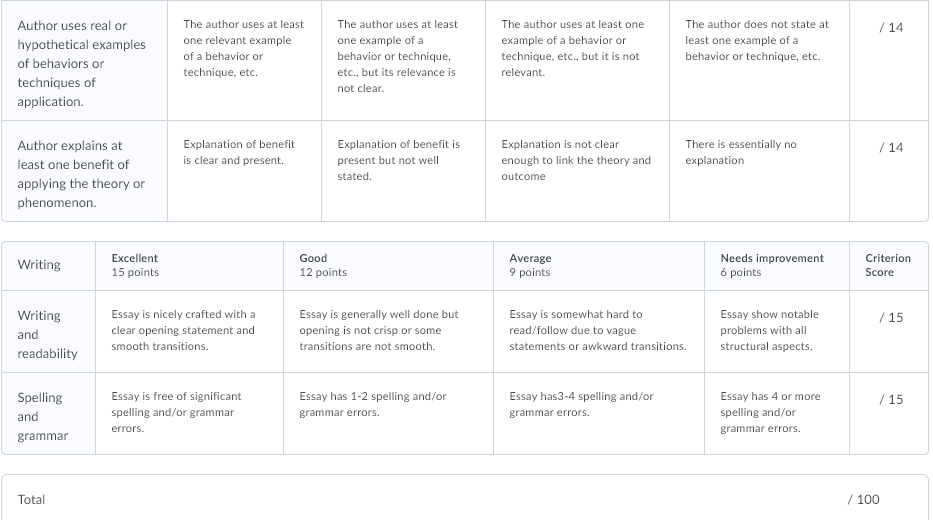Viewport: 933px width, 520px height.
Task: Click the Total score out of 100
Action: point(863,500)
